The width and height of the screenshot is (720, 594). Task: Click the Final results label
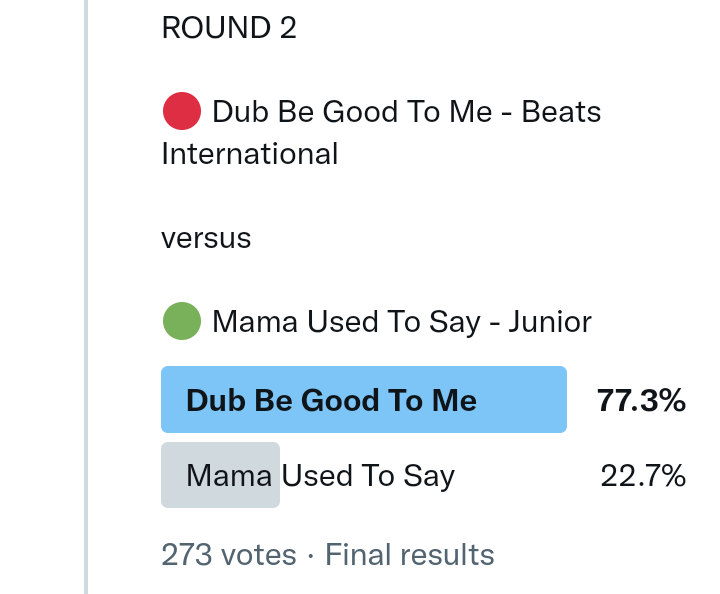click(410, 554)
